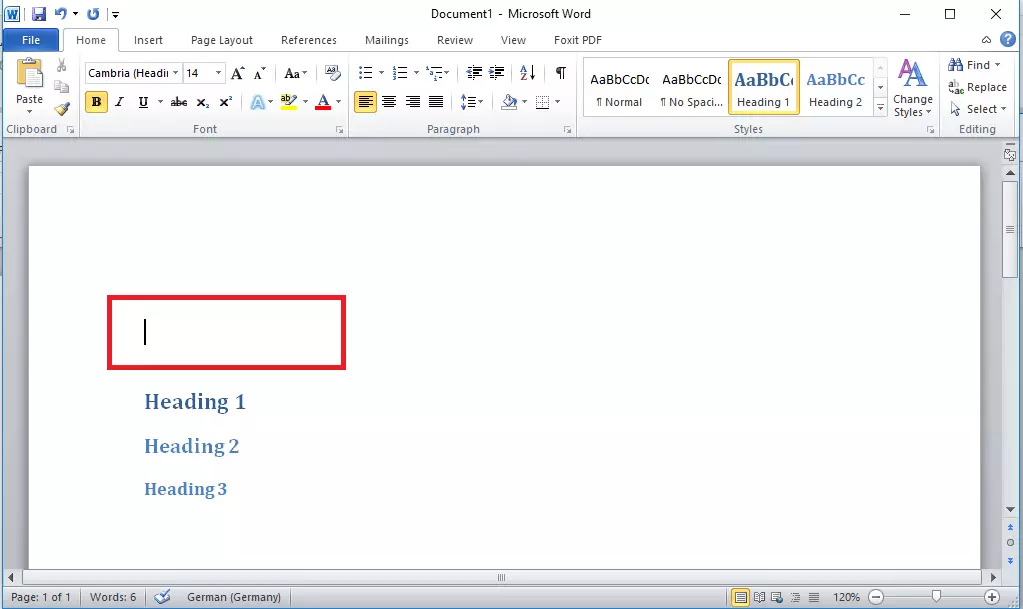This screenshot has width=1023, height=609.
Task: Open the Page Layout tab
Action: click(x=221, y=40)
